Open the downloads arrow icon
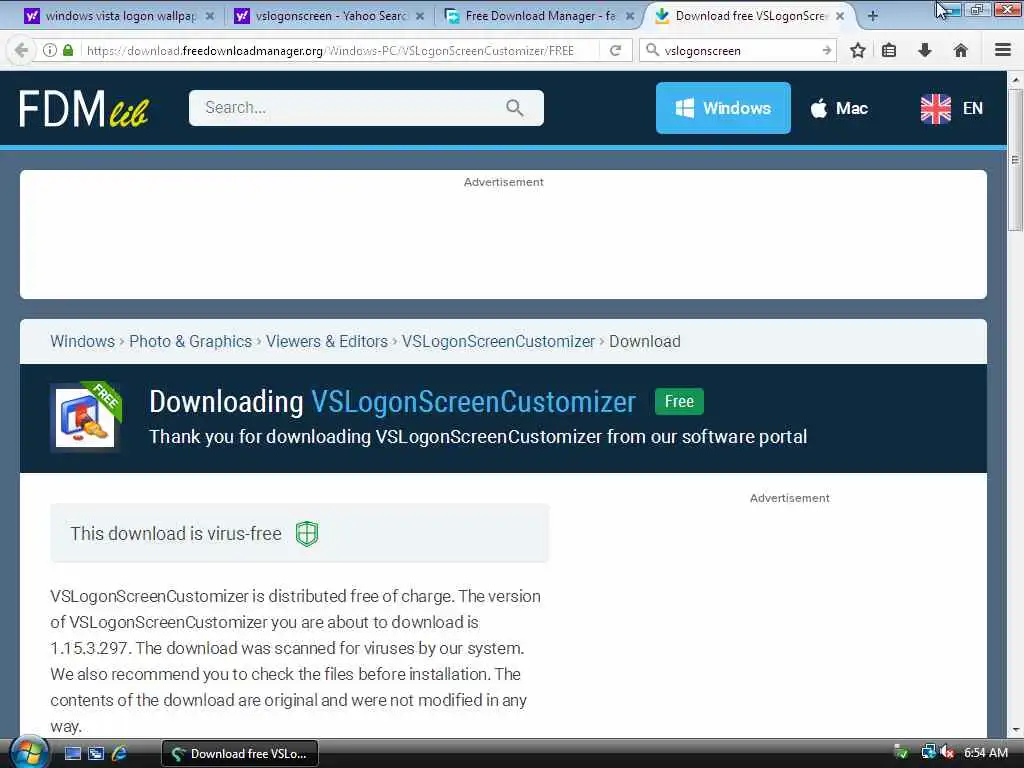Screen dimensions: 1024x768 click(x=925, y=50)
